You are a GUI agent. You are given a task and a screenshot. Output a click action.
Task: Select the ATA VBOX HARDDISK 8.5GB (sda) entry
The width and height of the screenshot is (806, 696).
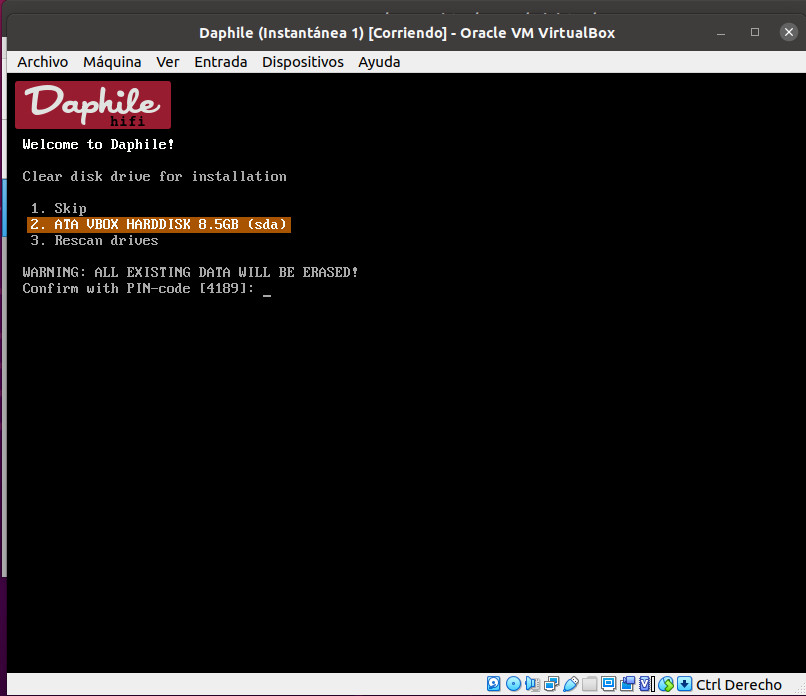pos(159,225)
